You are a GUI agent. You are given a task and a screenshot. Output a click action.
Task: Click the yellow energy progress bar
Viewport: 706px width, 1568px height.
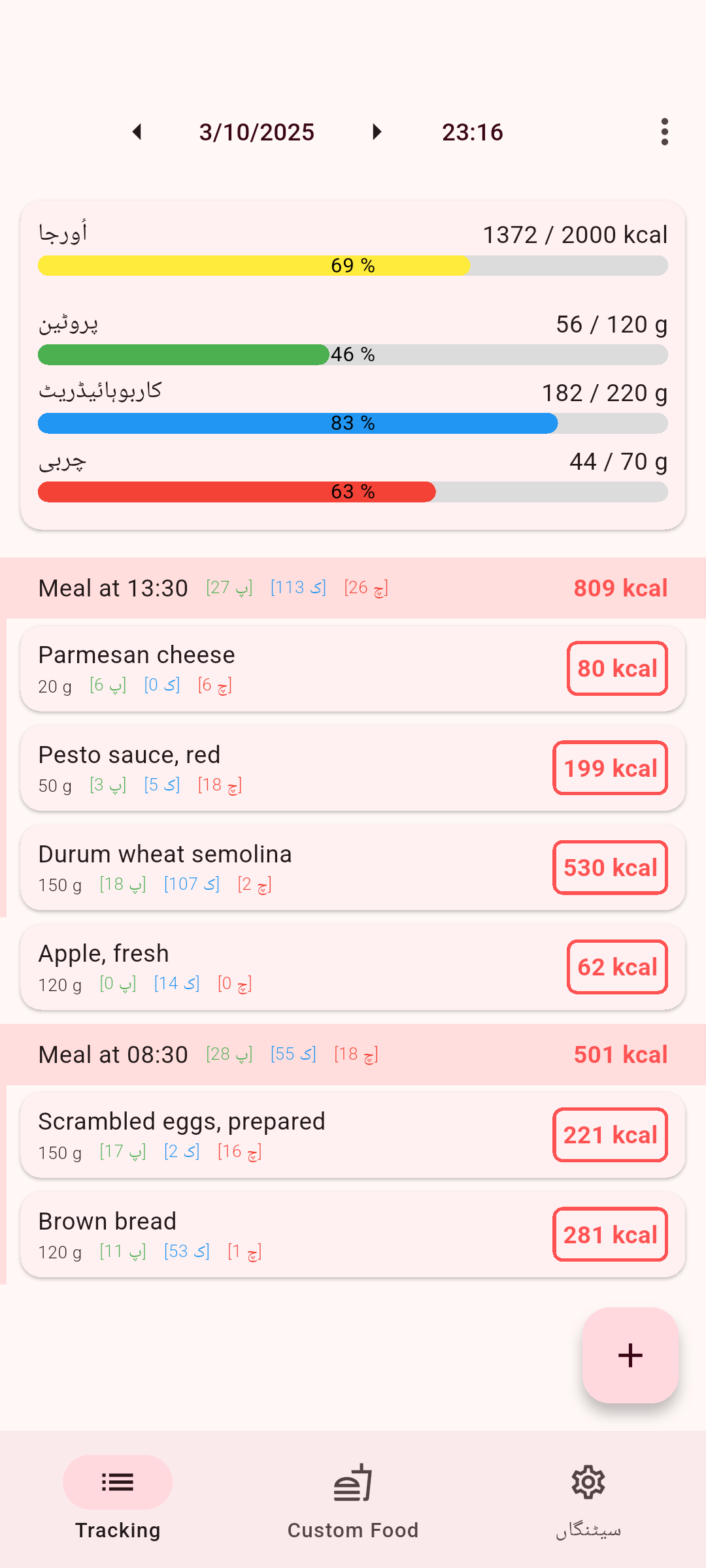[x=353, y=265]
